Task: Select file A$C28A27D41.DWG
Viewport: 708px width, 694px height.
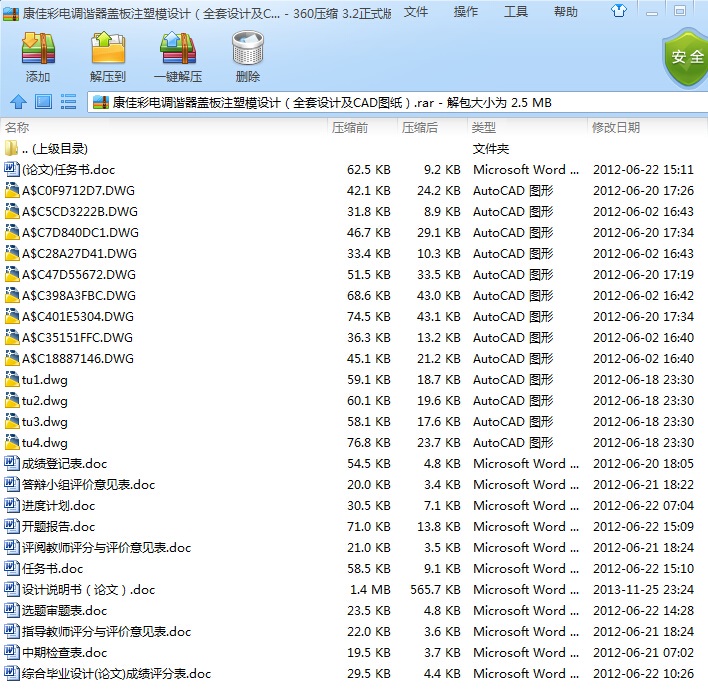Action: click(354, 253)
